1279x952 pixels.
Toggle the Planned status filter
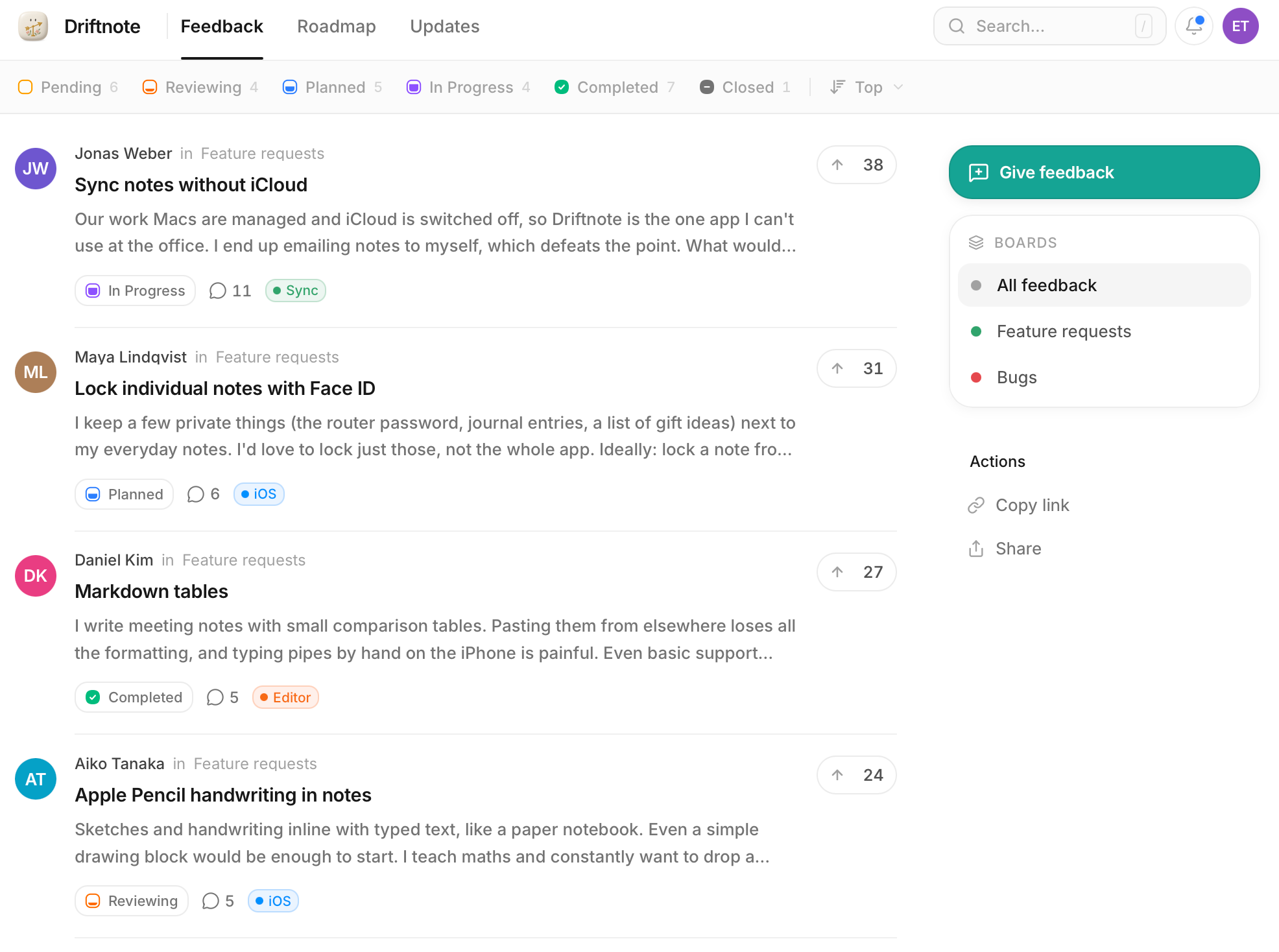pos(332,87)
